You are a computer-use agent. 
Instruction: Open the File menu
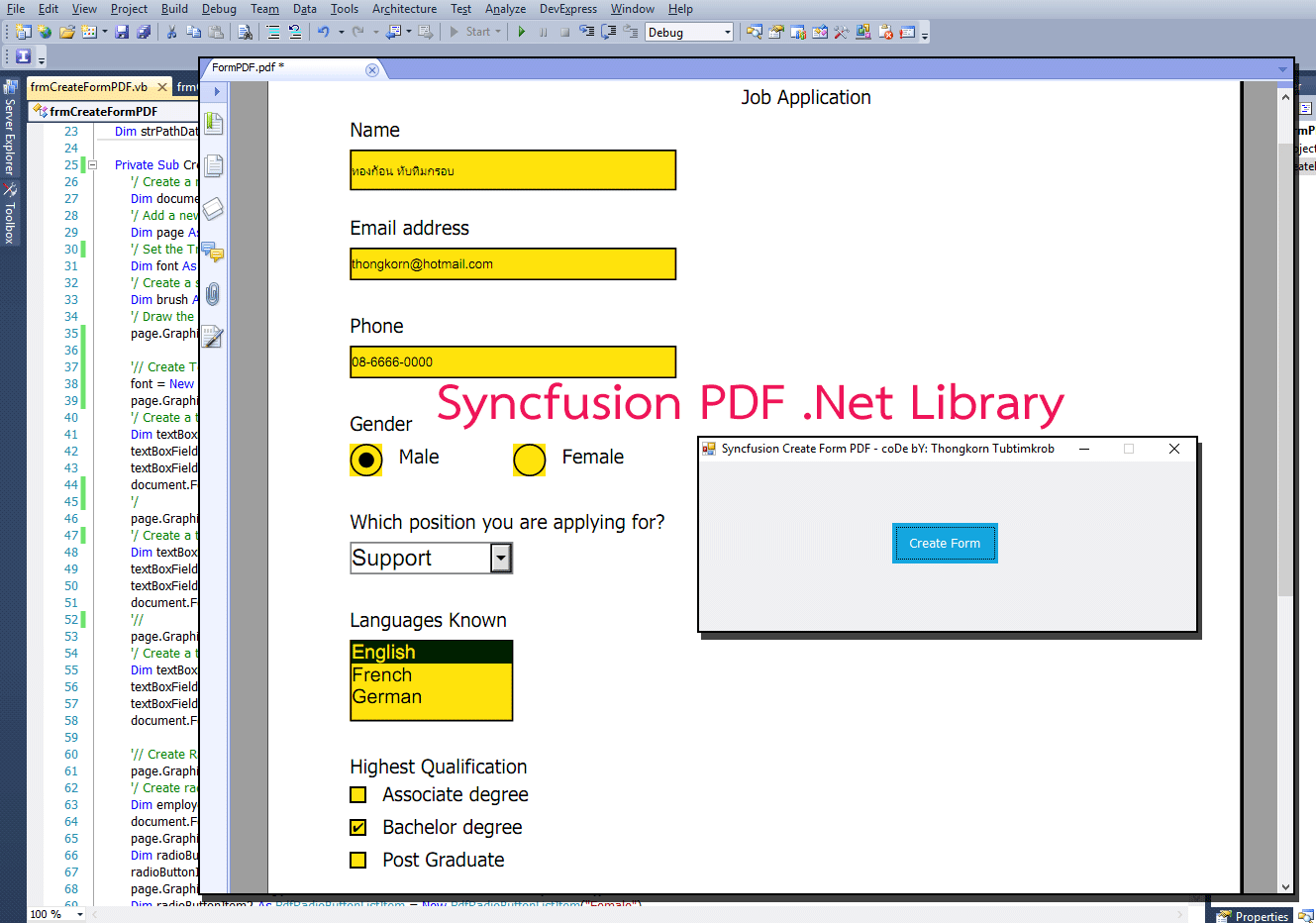[x=16, y=9]
